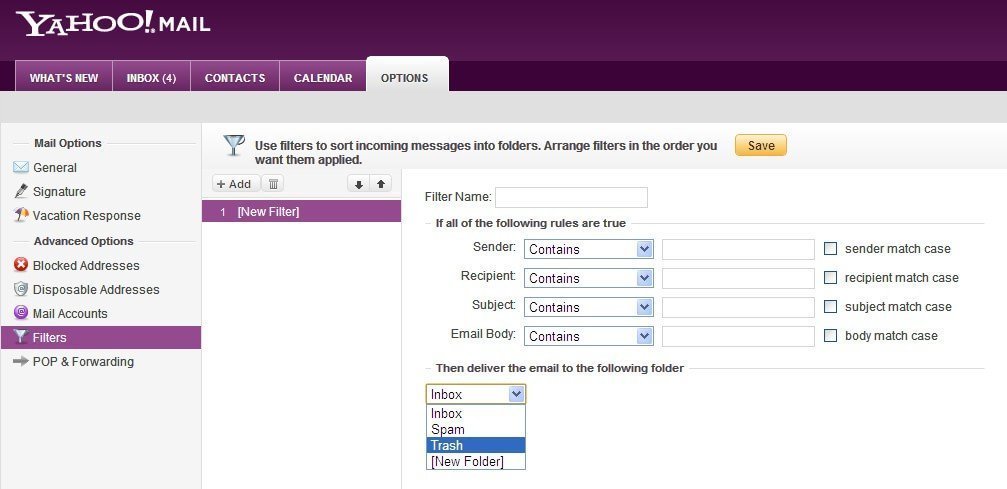
Task: Open Disposable Addresses settings
Action: tap(96, 289)
